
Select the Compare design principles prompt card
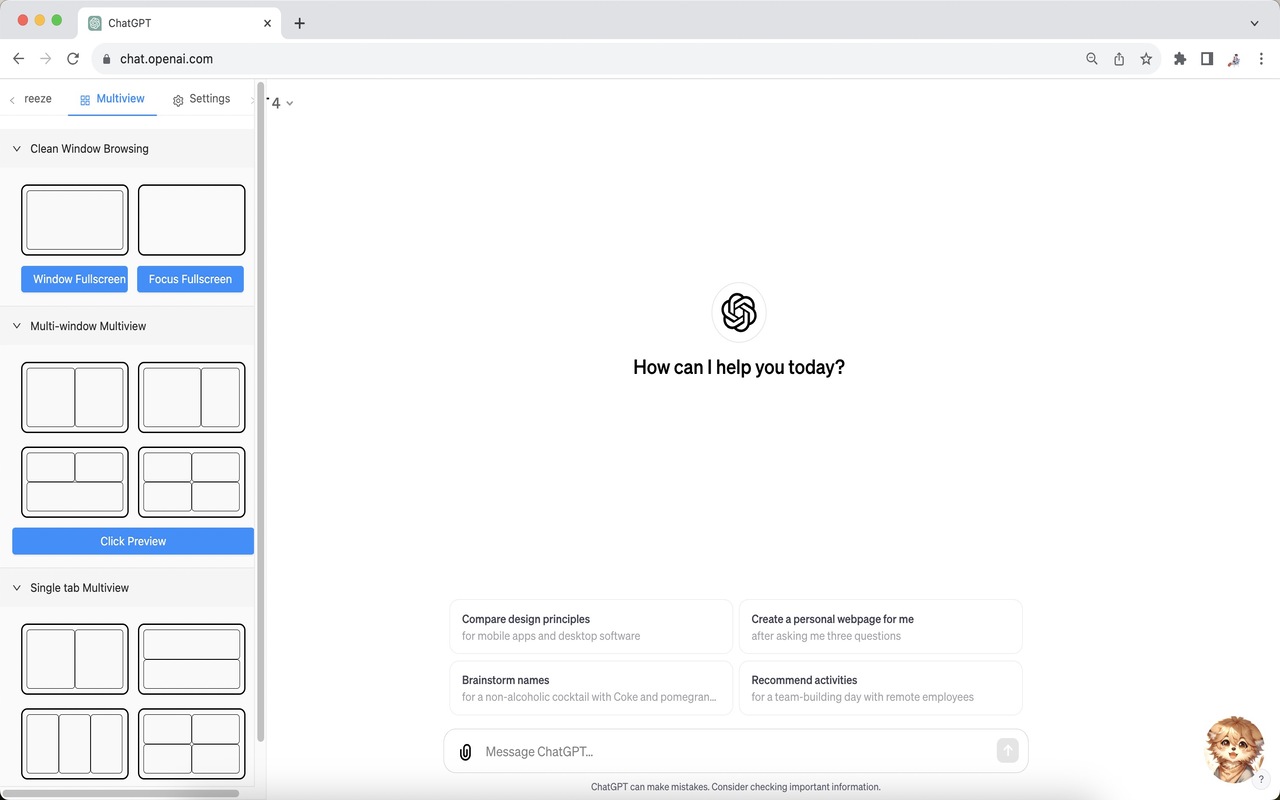click(x=590, y=626)
